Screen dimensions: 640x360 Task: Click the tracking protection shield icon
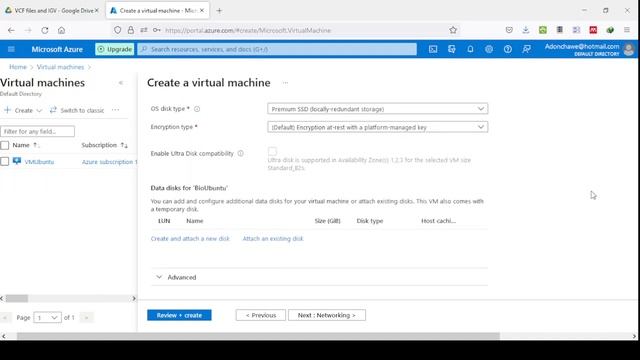coord(118,30)
